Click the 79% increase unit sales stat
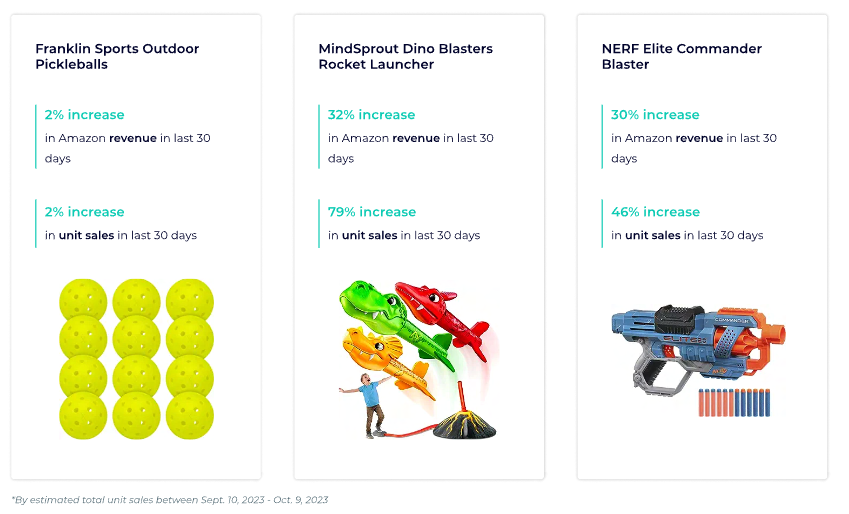 click(x=404, y=223)
